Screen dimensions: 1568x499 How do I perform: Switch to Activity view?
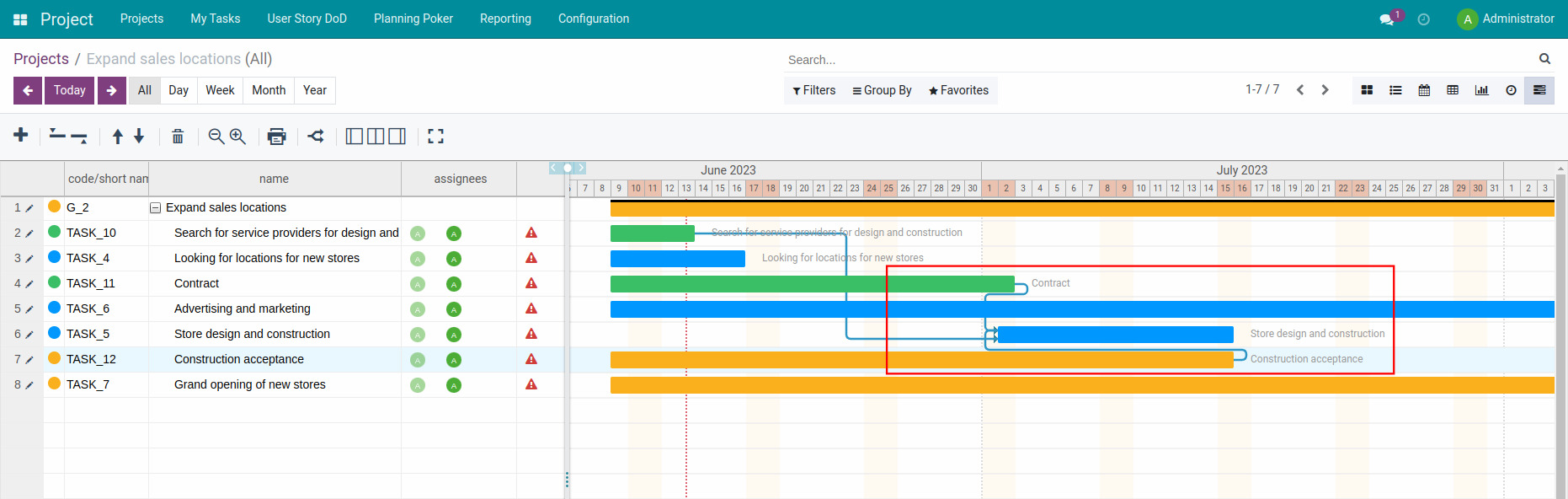1511,90
